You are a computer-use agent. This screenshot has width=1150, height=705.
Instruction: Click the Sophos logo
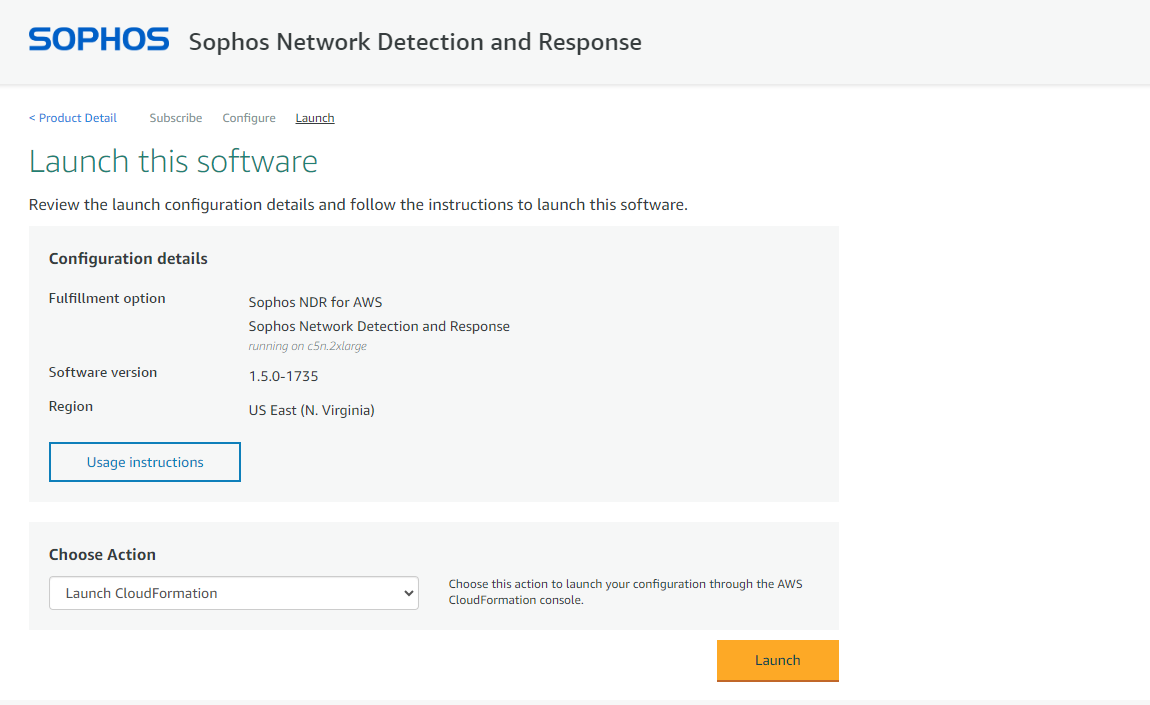(x=99, y=40)
